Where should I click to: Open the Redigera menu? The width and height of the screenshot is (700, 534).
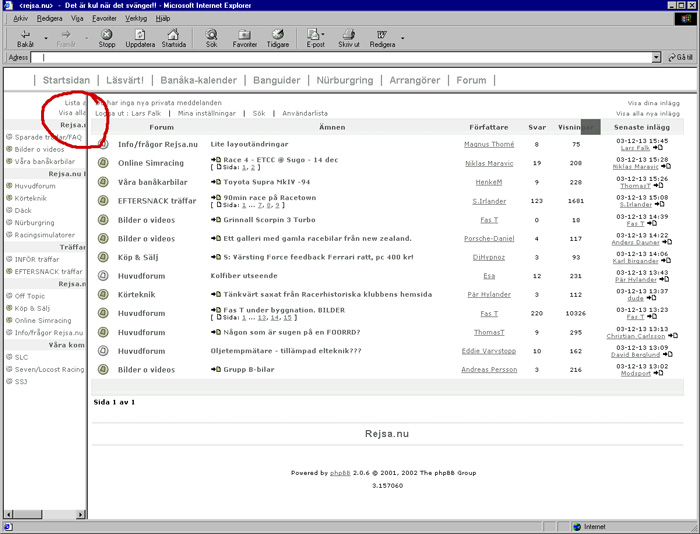(x=50, y=18)
